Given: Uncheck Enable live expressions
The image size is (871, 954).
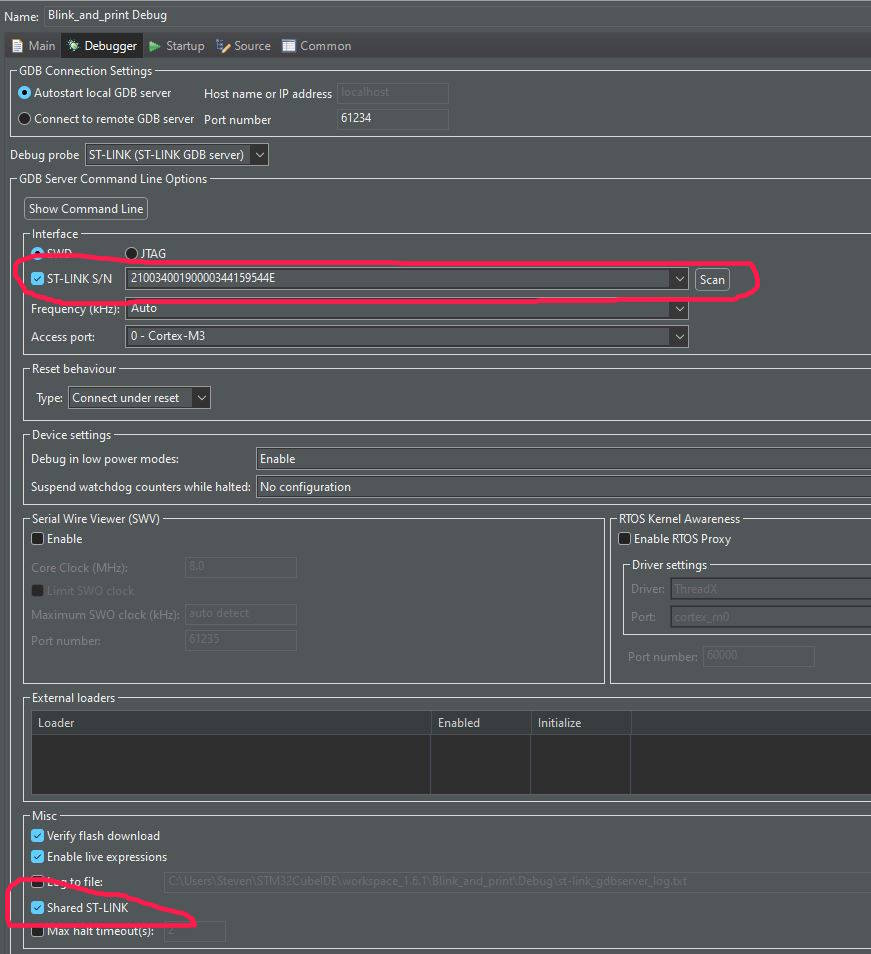Looking at the screenshot, I should pyautogui.click(x=37, y=857).
